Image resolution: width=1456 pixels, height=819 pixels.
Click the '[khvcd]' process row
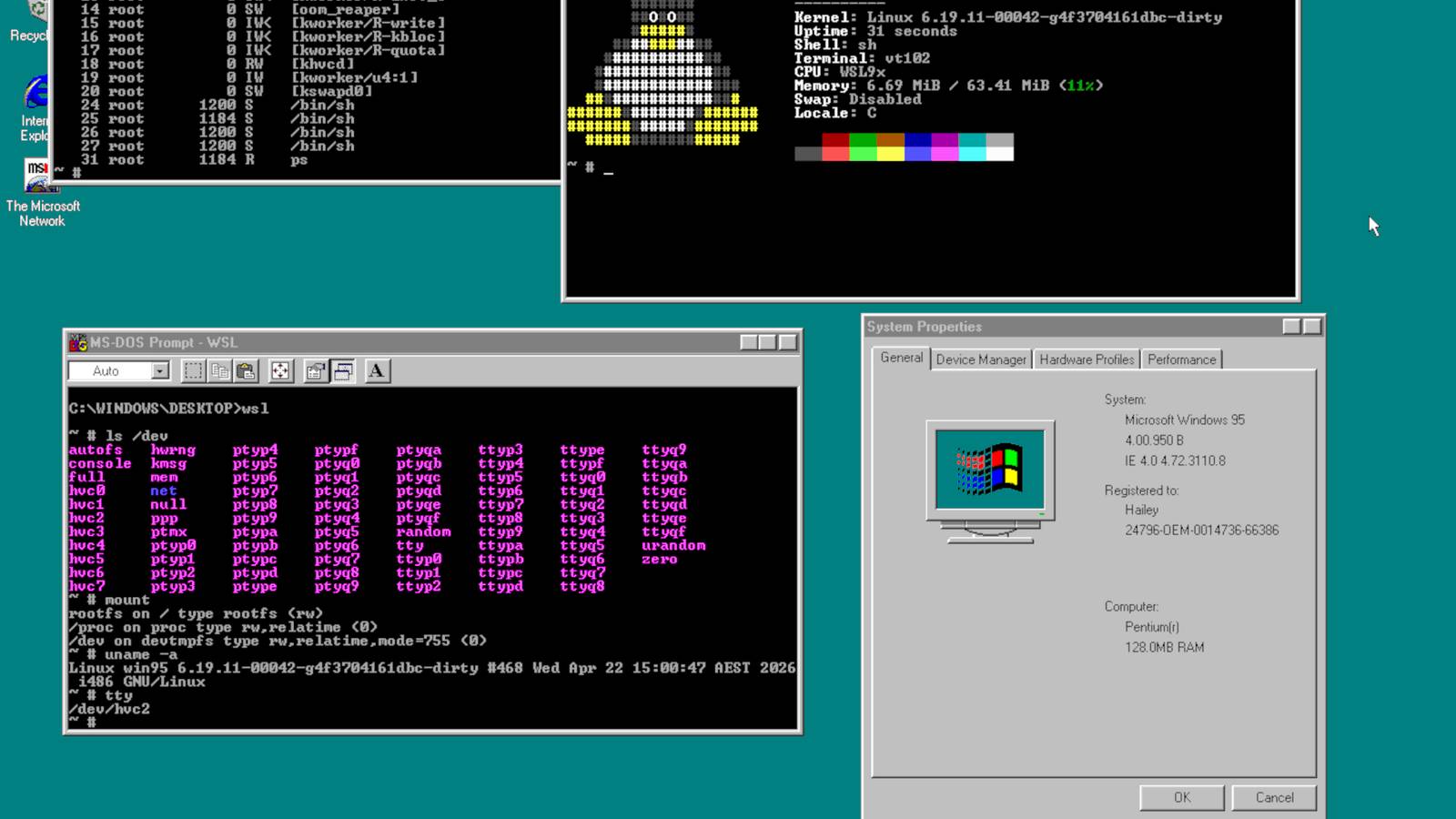point(218,64)
